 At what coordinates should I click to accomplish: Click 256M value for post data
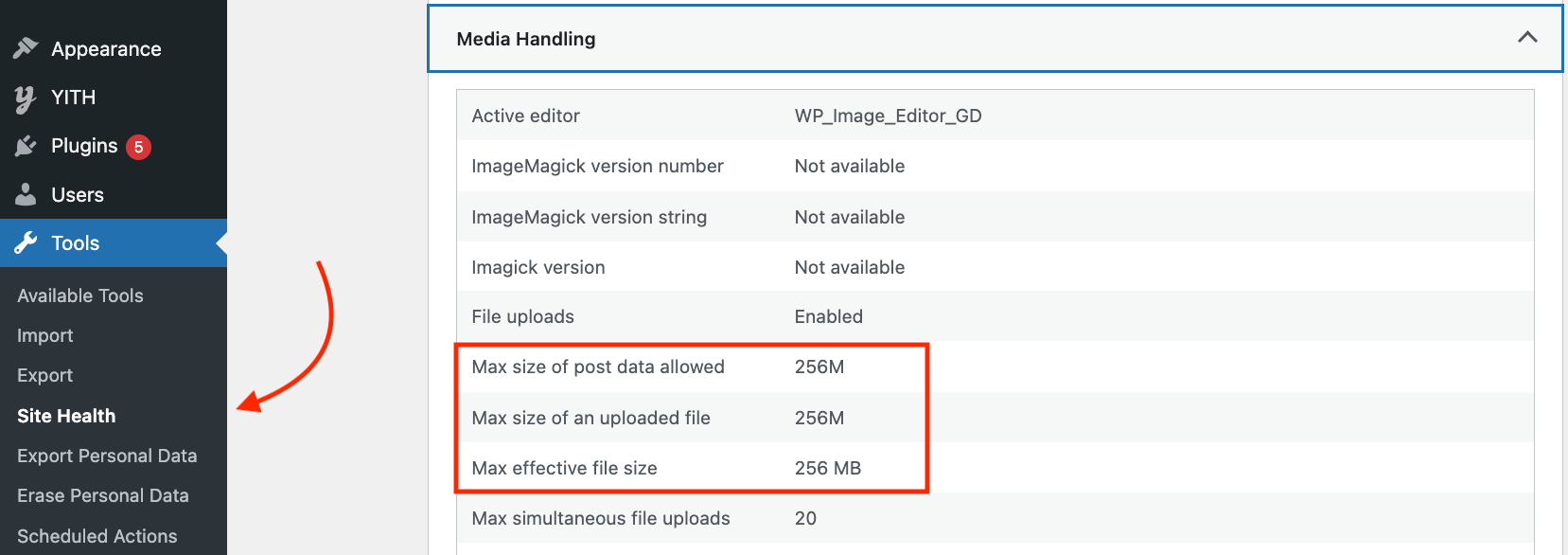819,367
